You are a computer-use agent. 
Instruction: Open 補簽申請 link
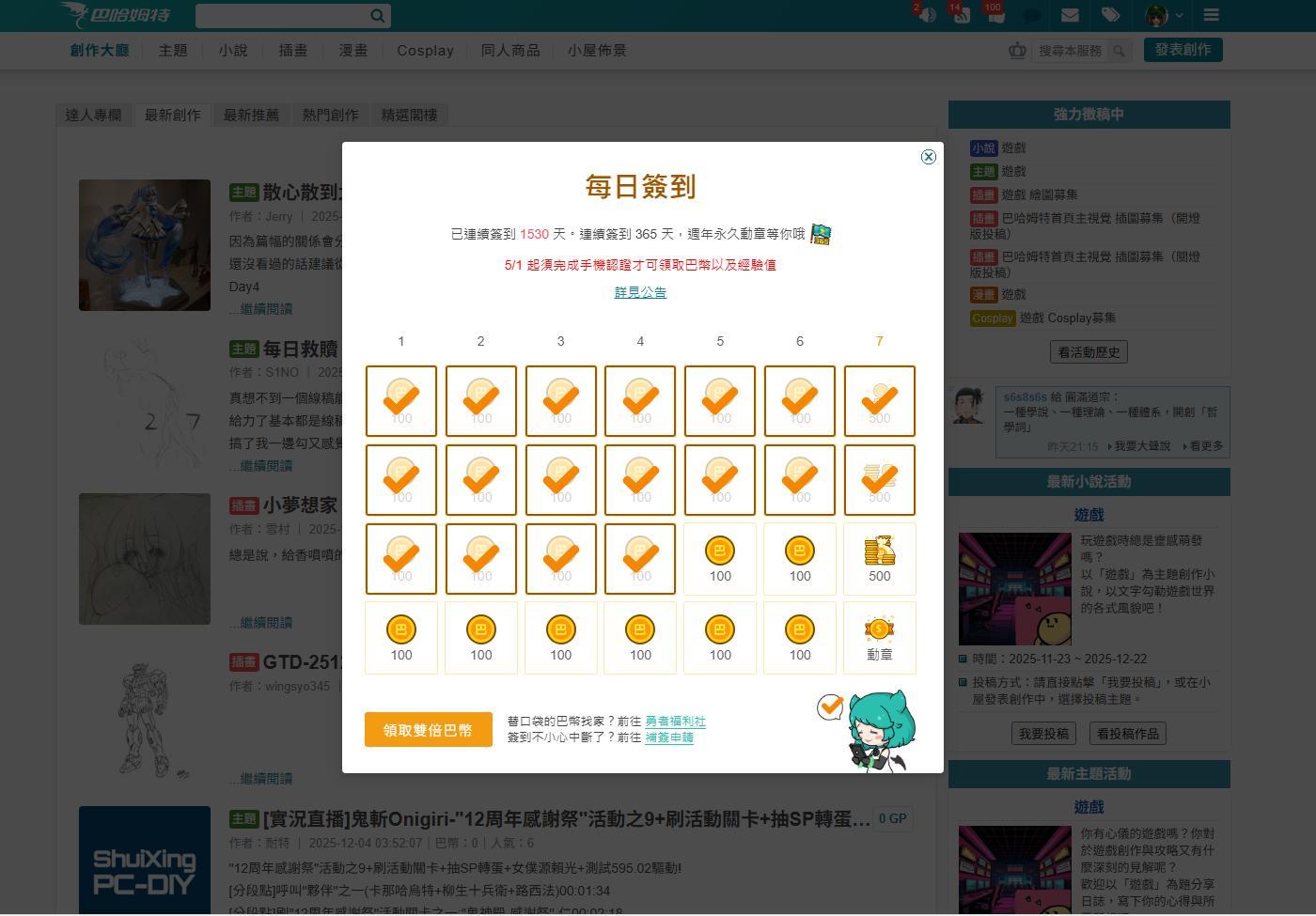(669, 737)
